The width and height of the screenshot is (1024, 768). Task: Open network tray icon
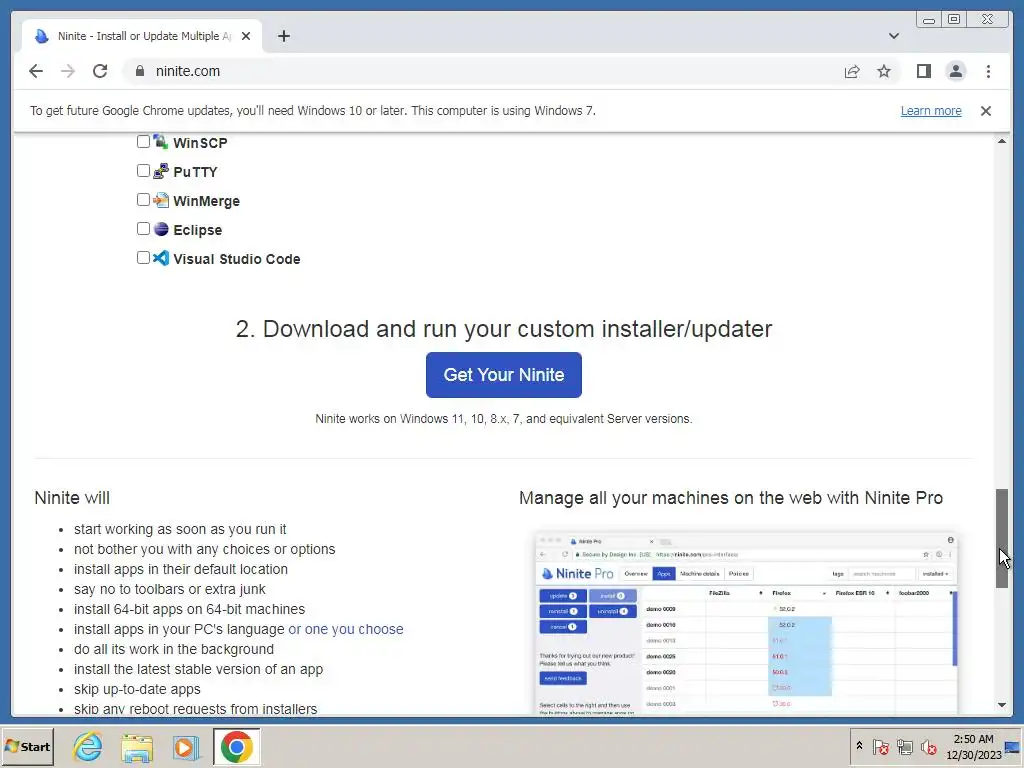click(904, 746)
